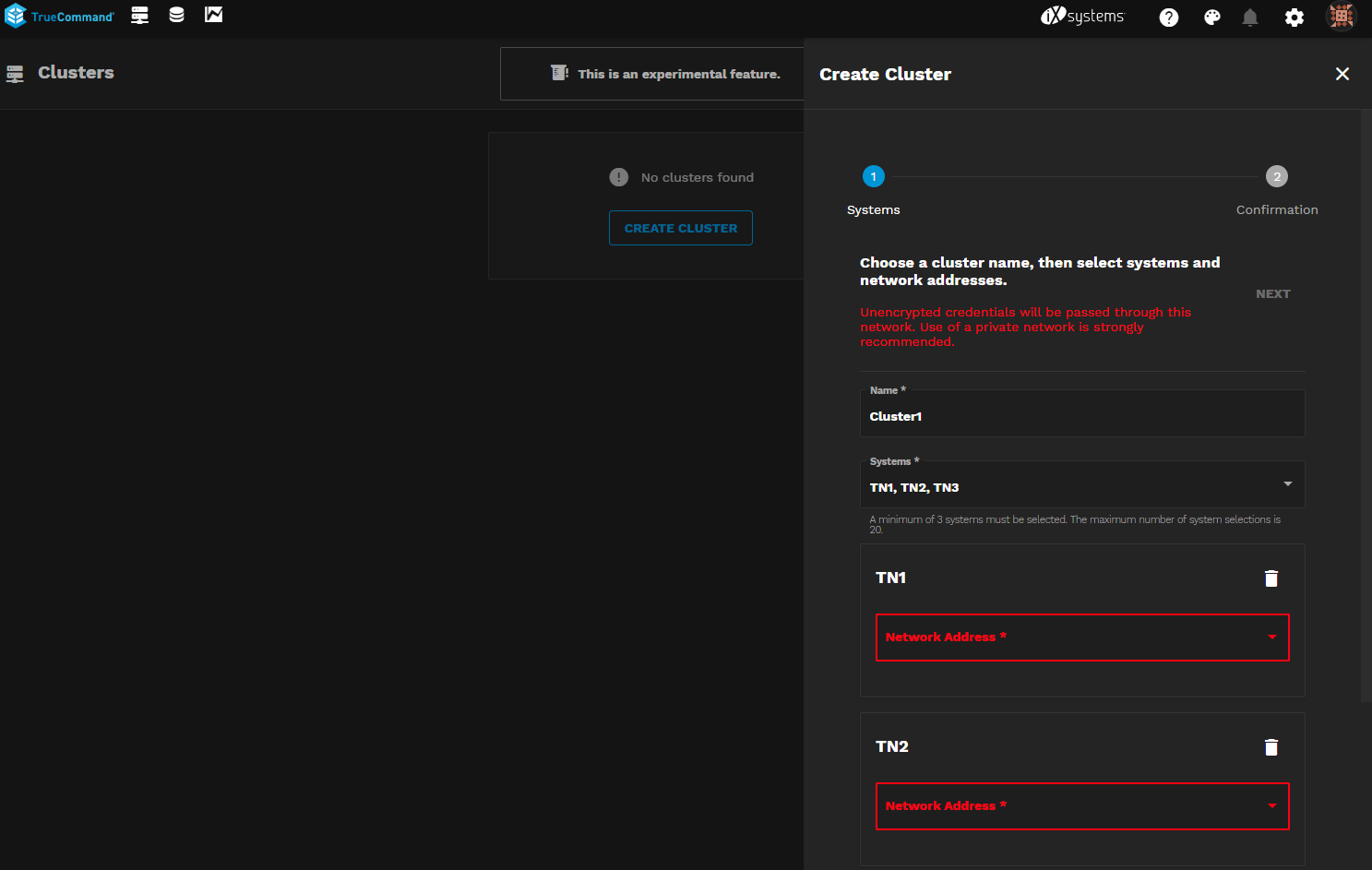The width and height of the screenshot is (1372, 870).
Task: Open the help question mark icon
Action: pyautogui.click(x=1168, y=18)
